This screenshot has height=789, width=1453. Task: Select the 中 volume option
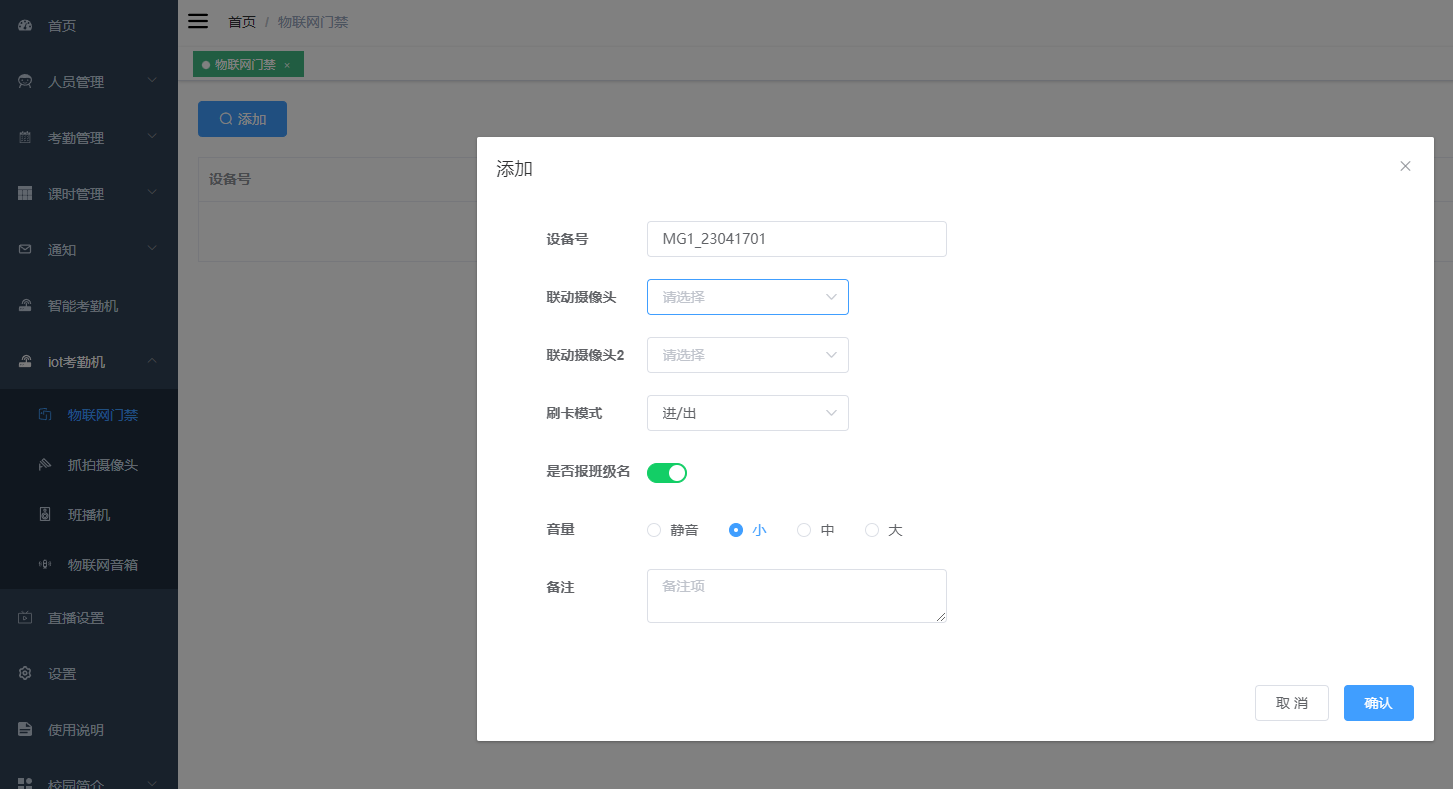pos(803,530)
